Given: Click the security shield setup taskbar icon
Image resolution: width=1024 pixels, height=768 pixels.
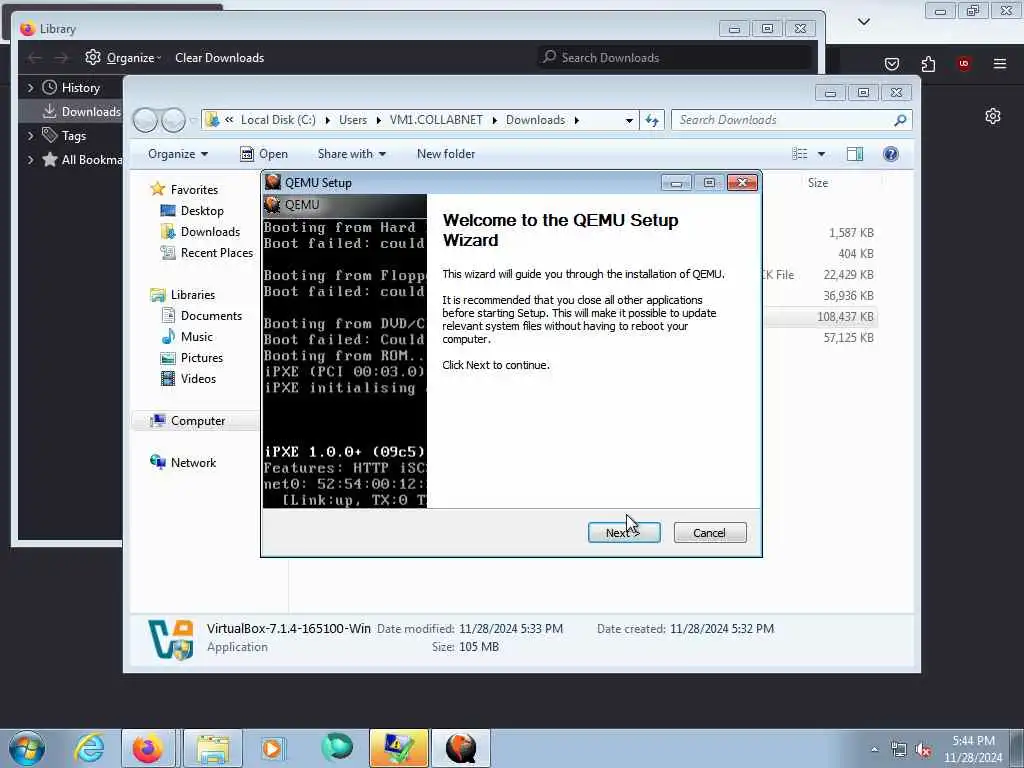Looking at the screenshot, I should pos(398,748).
